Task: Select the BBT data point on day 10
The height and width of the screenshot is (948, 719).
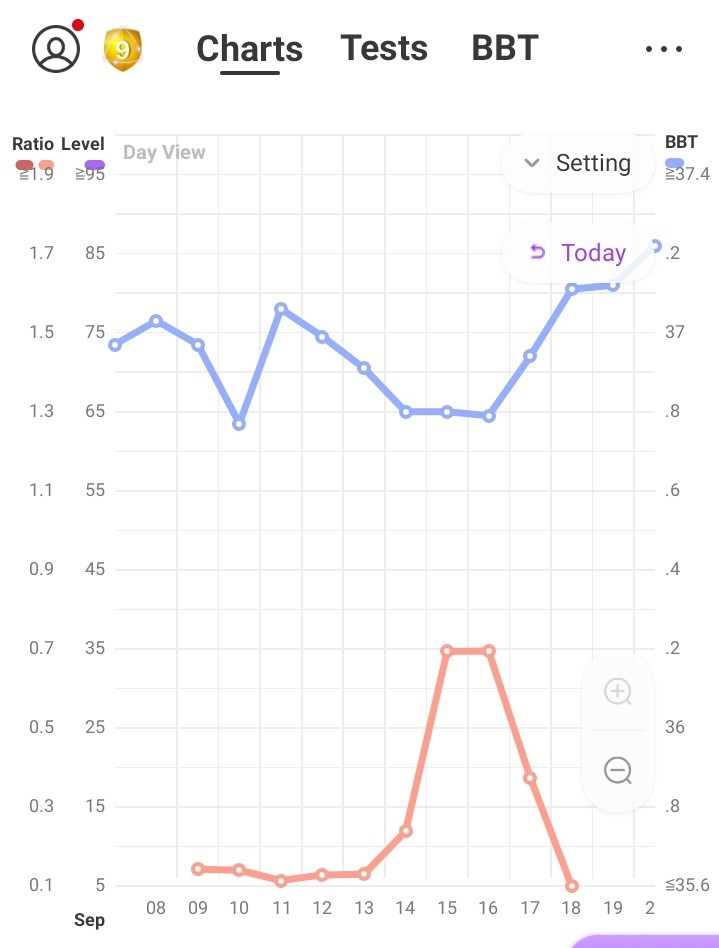Action: tap(239, 424)
